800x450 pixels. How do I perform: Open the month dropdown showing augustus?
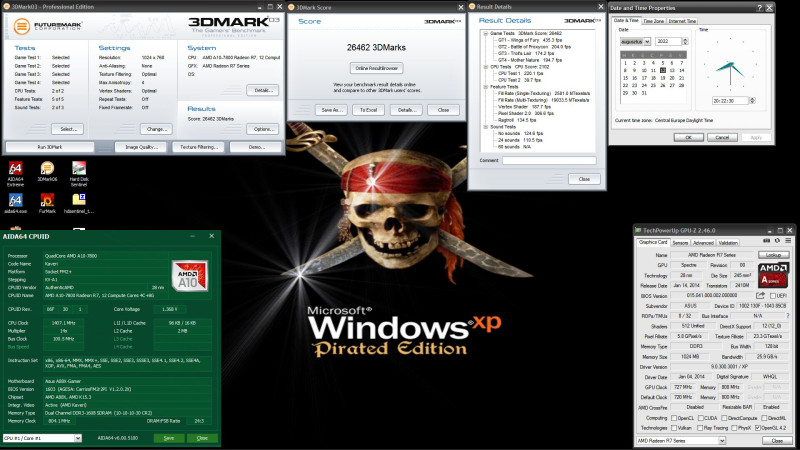(x=636, y=41)
